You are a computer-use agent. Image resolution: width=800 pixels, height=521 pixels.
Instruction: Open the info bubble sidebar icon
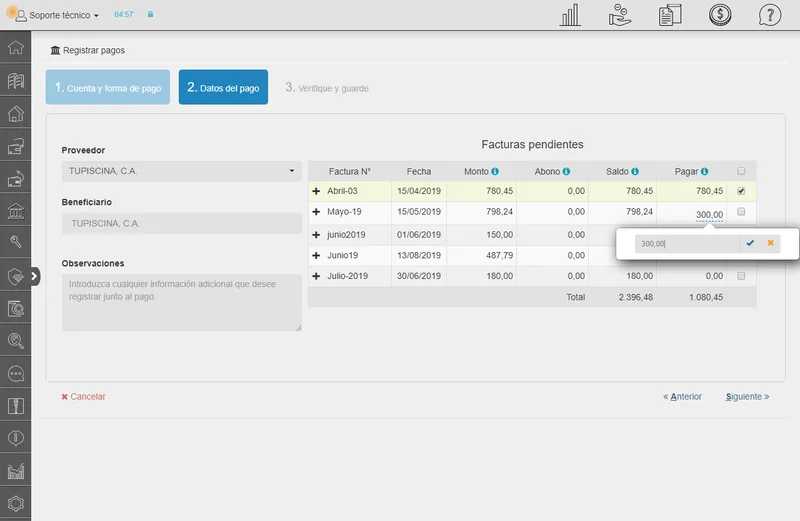click(15, 438)
